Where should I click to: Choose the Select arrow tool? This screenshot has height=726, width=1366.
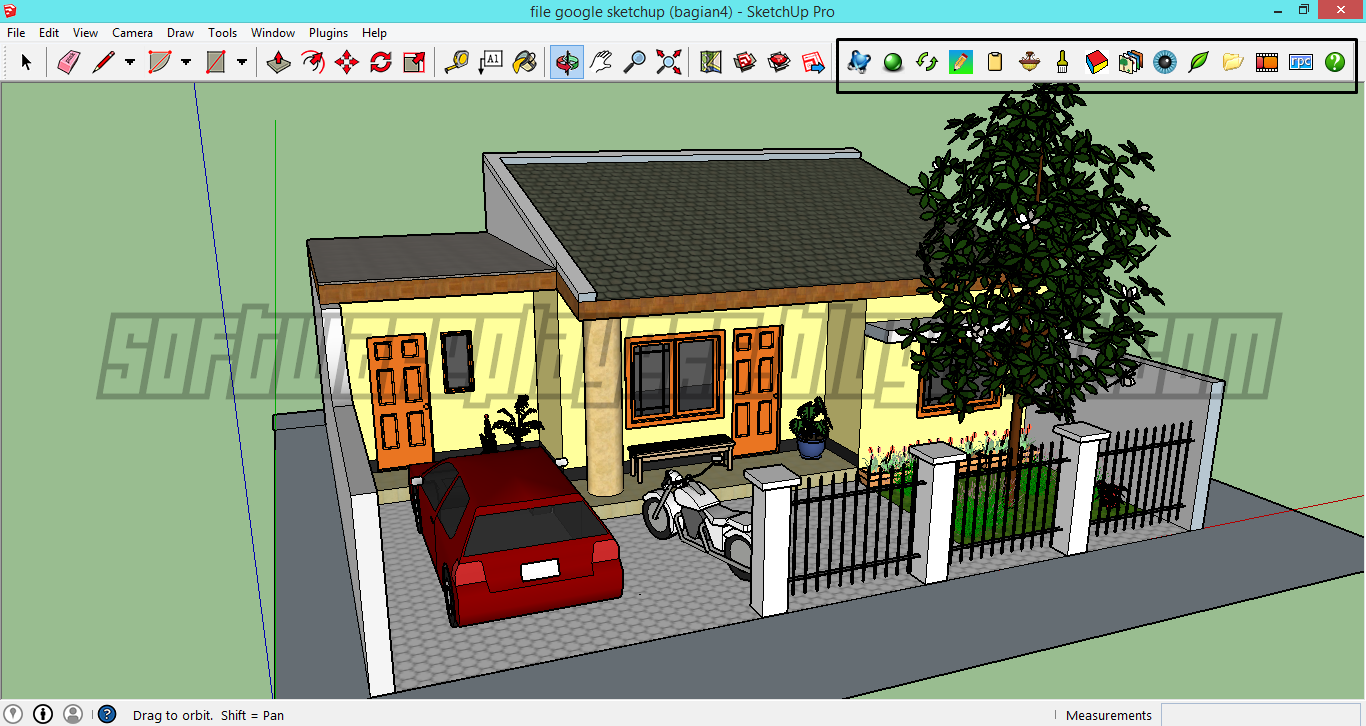coord(26,62)
